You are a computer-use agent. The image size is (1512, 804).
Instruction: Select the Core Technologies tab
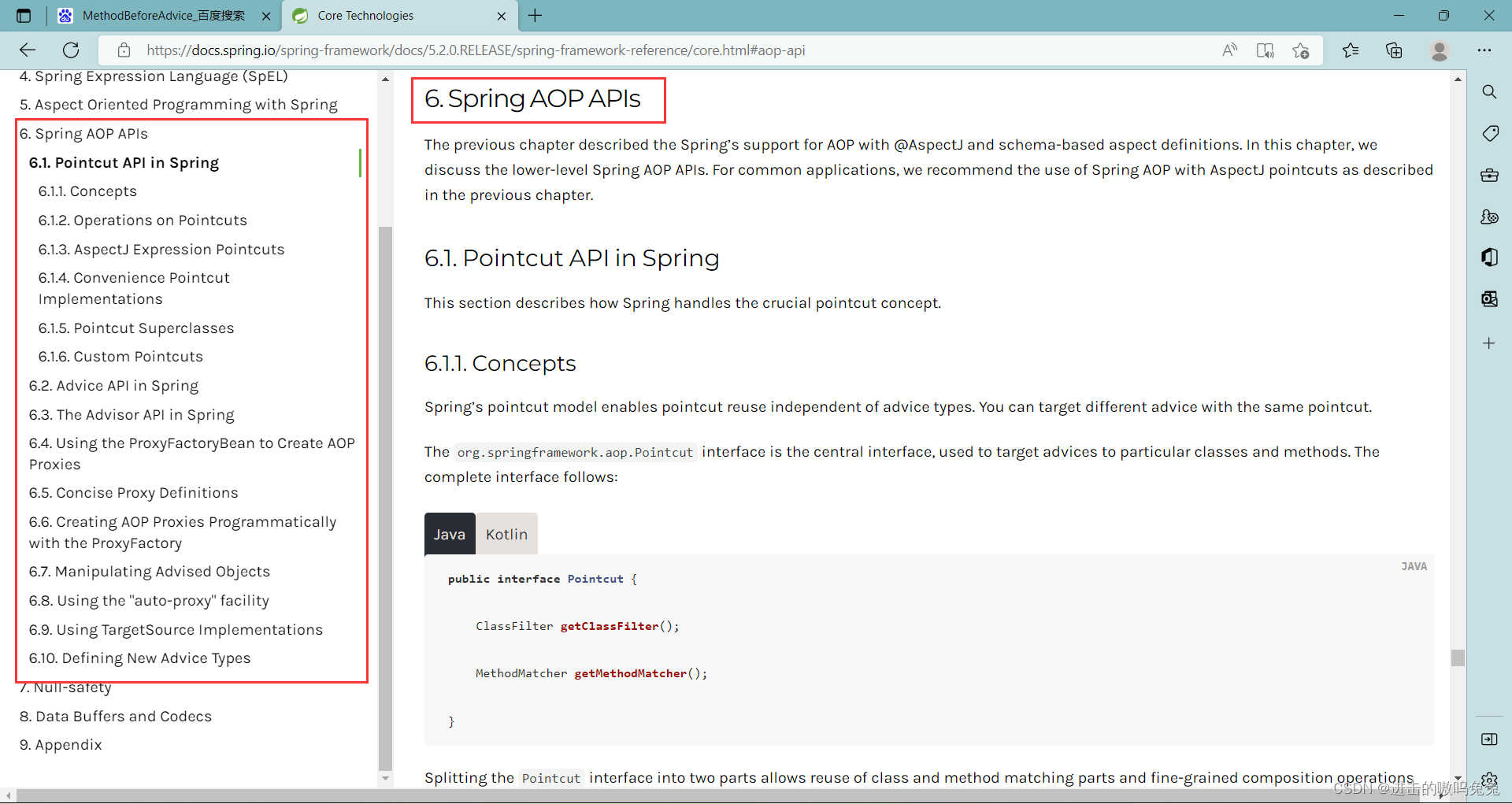pos(400,16)
